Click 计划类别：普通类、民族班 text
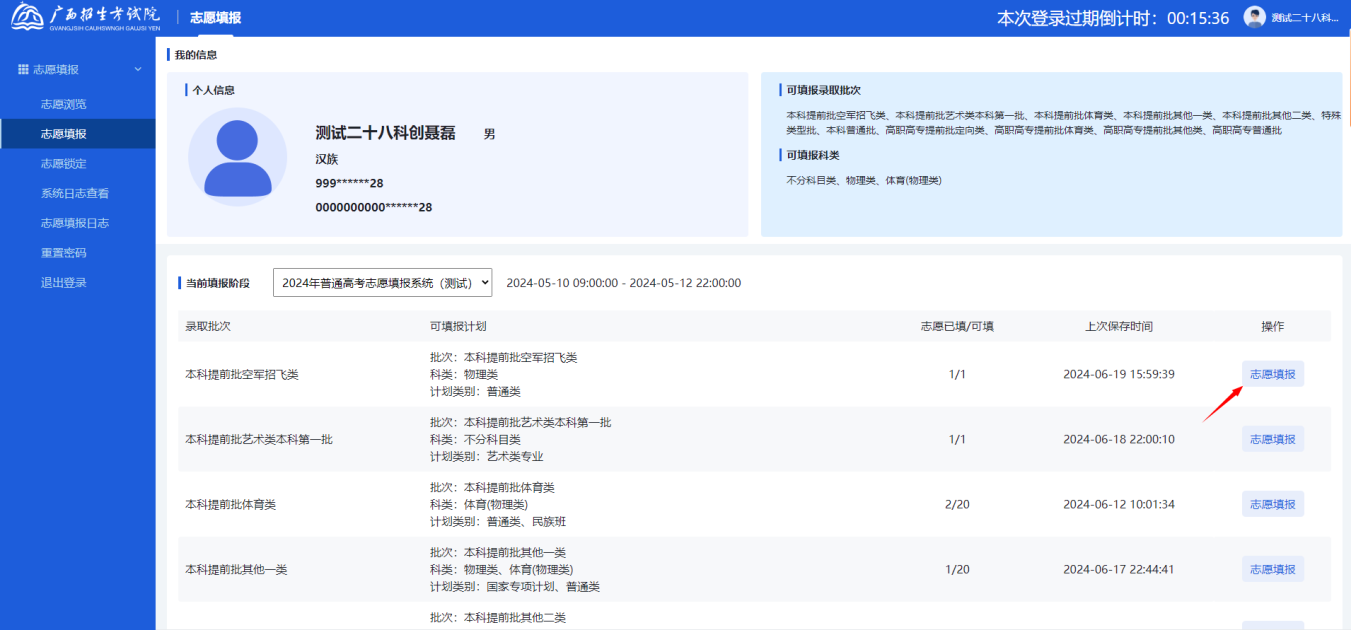Viewport: 1351px width, 630px height. pos(497,521)
